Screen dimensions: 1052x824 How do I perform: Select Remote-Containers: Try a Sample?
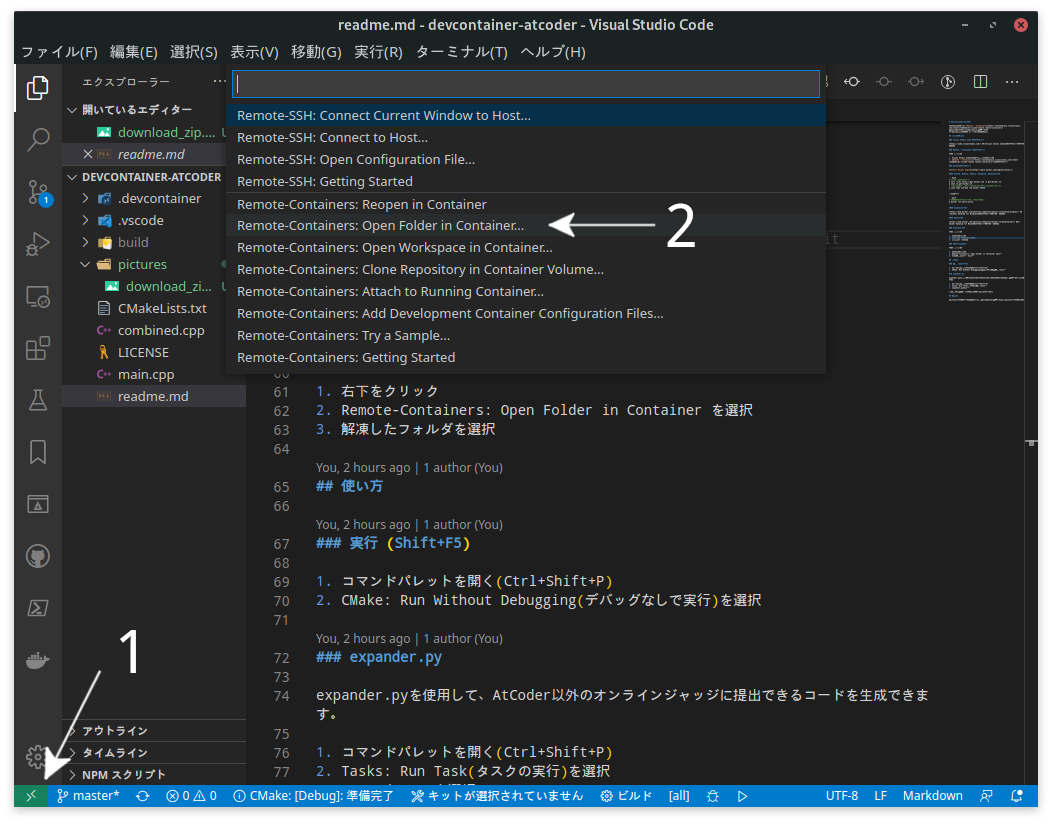[526, 336]
